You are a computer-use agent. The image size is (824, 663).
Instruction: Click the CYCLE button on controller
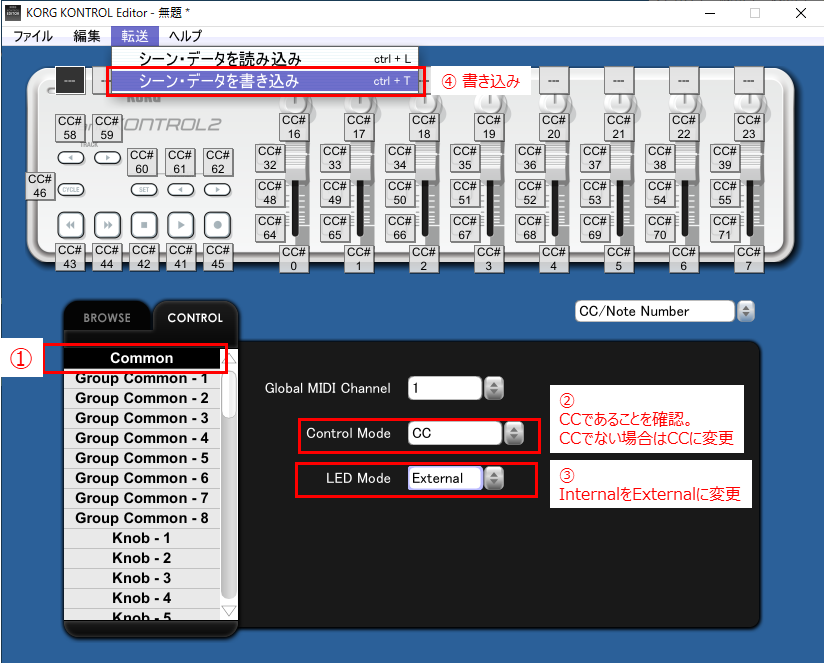(x=70, y=189)
